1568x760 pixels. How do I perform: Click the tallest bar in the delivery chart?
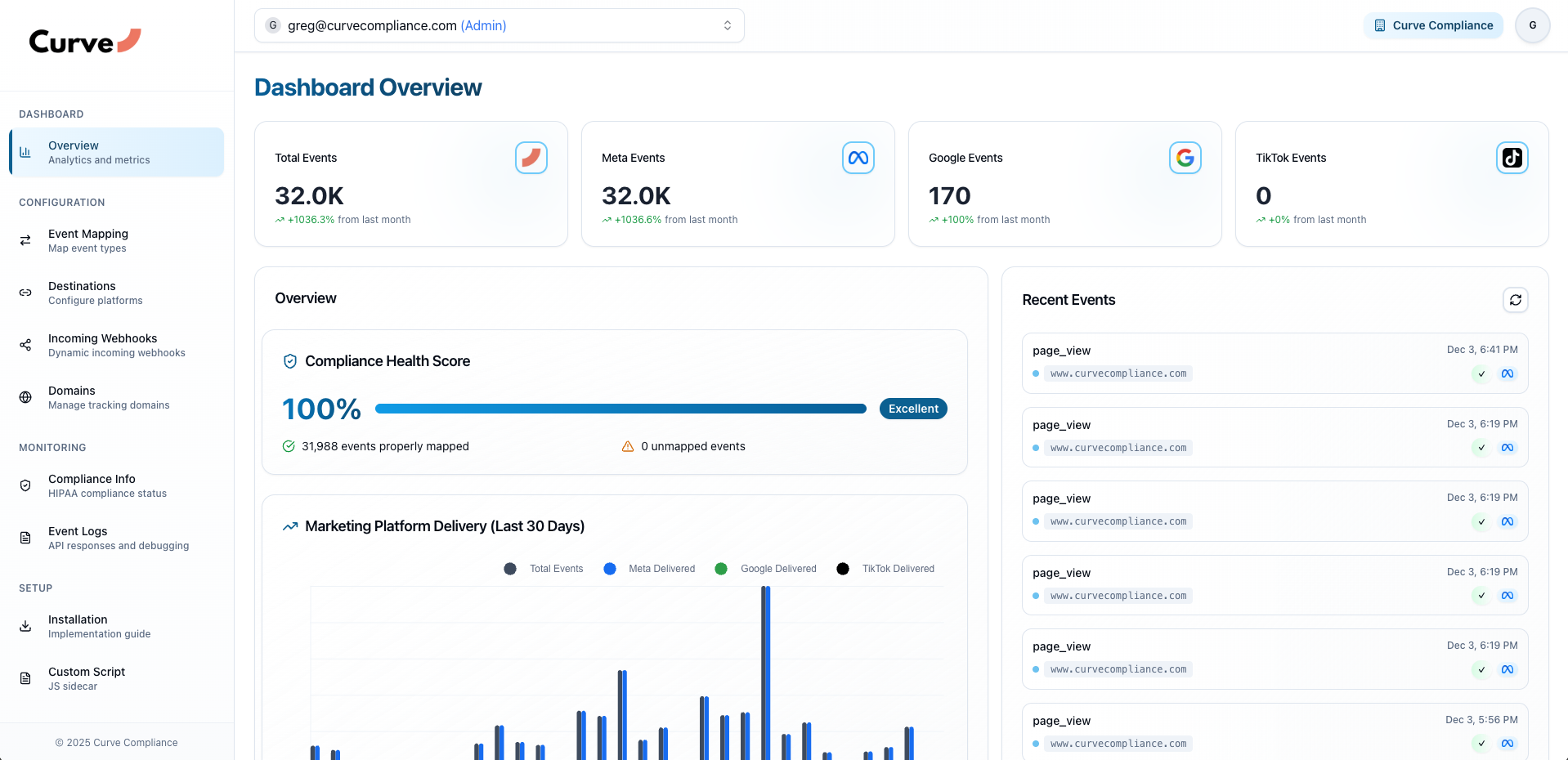point(766,673)
